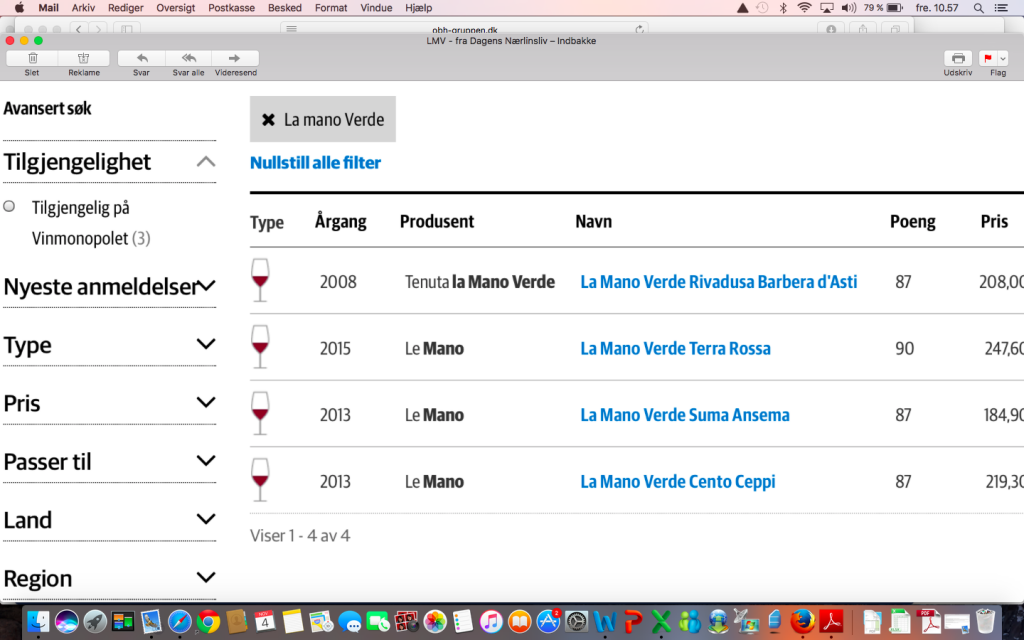The height and width of the screenshot is (640, 1024).
Task: Open Firefox from the Dock
Action: pyautogui.click(x=803, y=621)
